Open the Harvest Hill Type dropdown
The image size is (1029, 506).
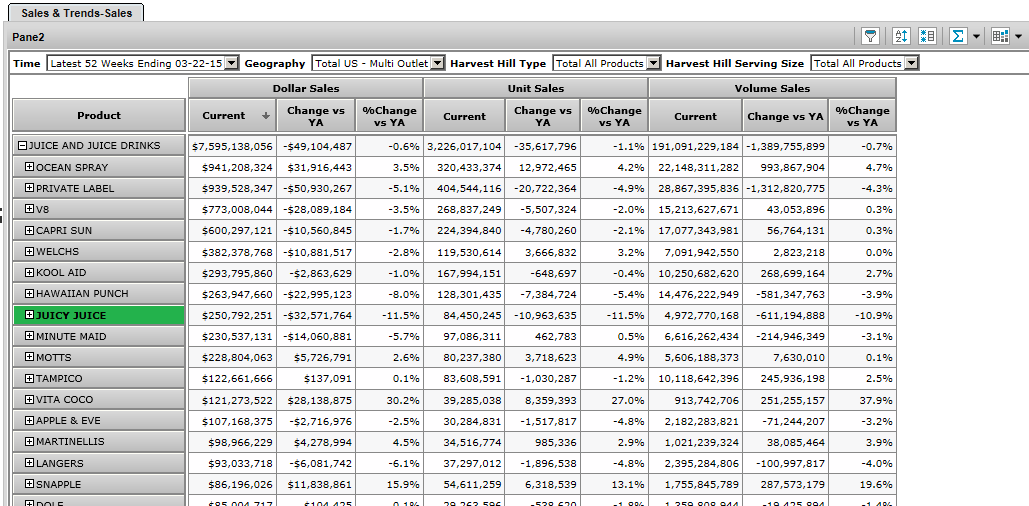pos(653,63)
